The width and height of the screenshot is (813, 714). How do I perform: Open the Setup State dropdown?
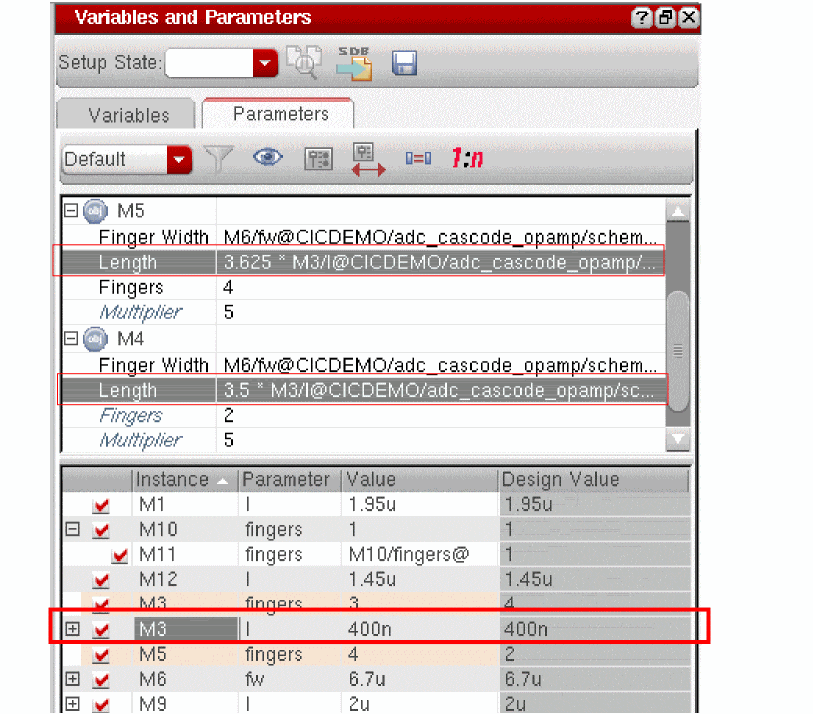(x=265, y=63)
